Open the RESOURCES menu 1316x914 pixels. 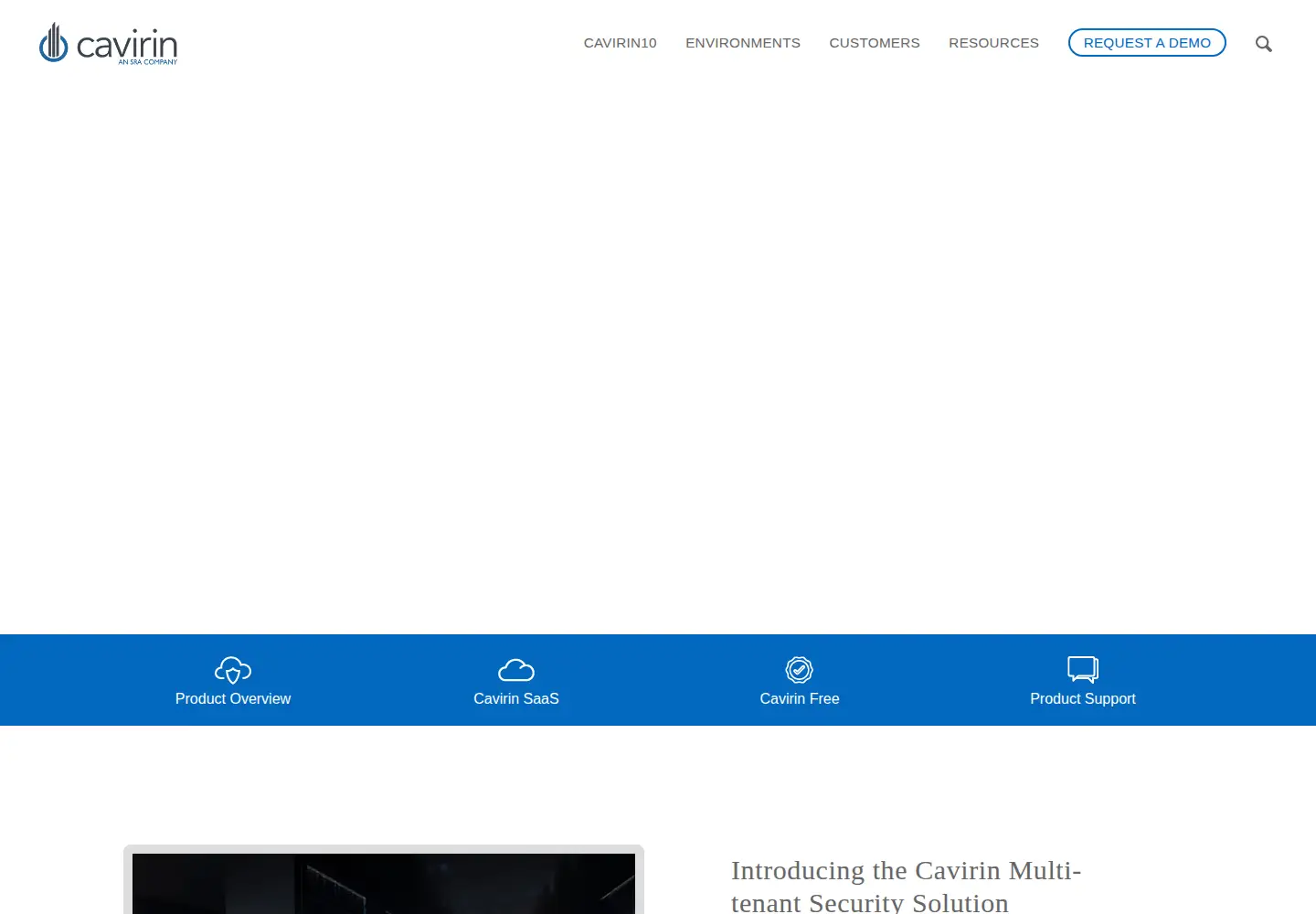point(994,43)
